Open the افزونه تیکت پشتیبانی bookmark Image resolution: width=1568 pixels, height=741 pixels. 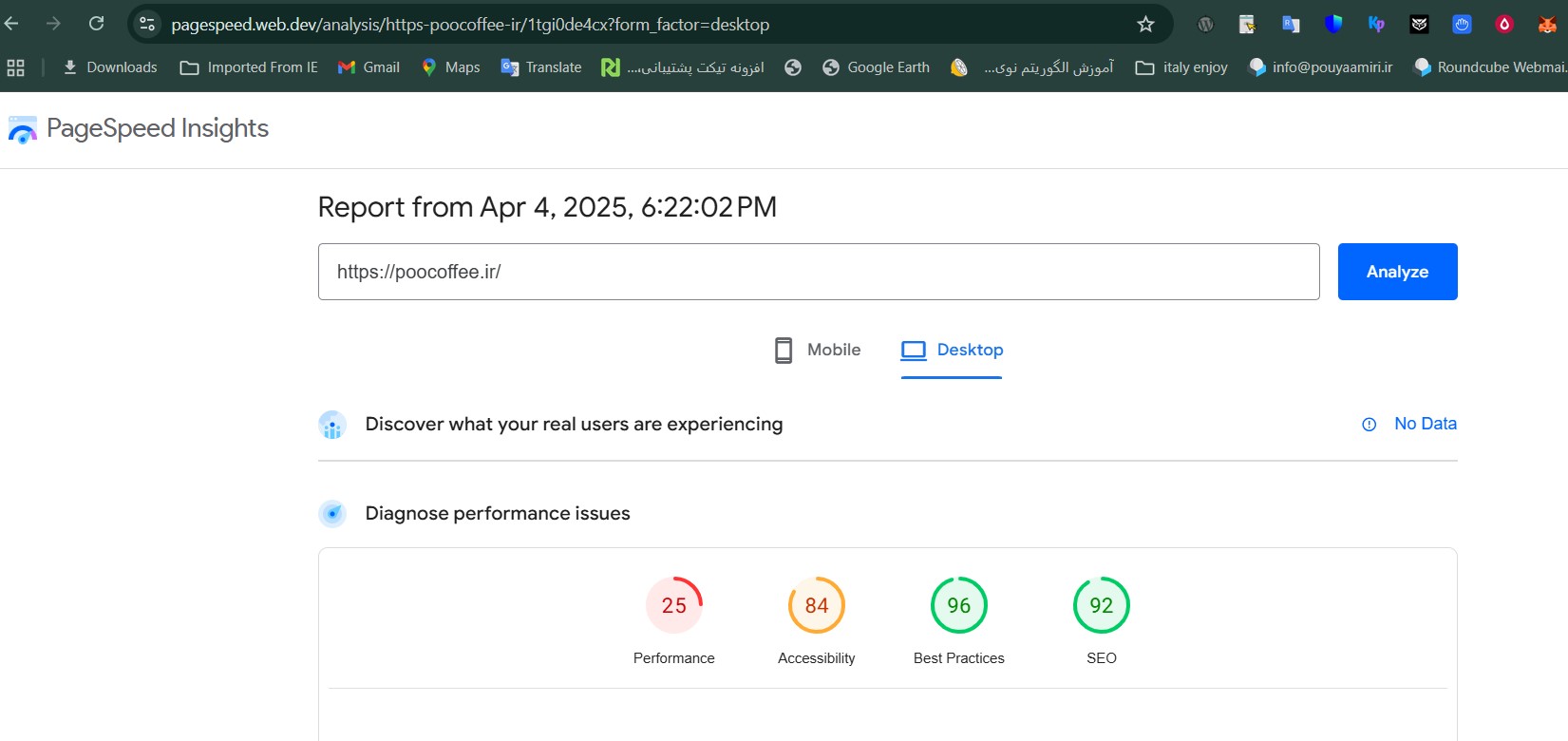pyautogui.click(x=683, y=67)
